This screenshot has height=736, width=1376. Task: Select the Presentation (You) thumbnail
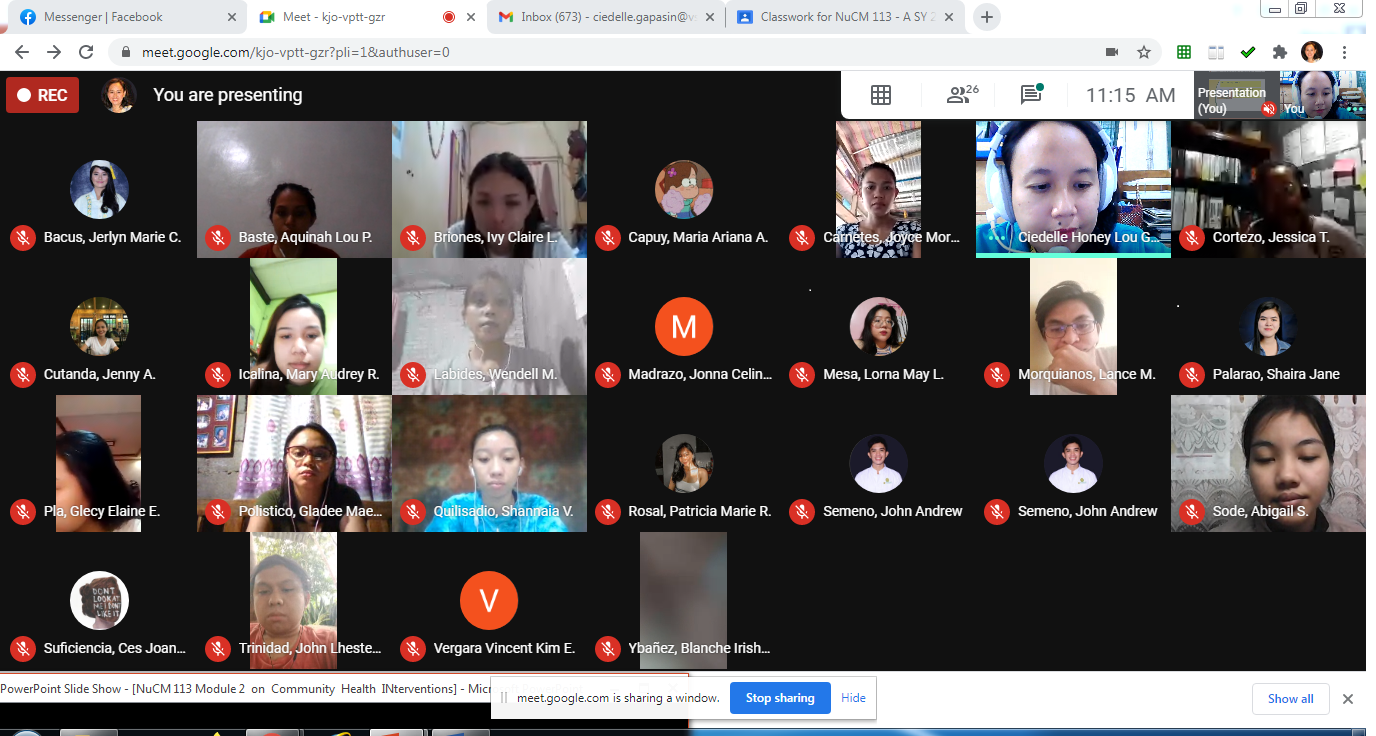[x=1235, y=97]
